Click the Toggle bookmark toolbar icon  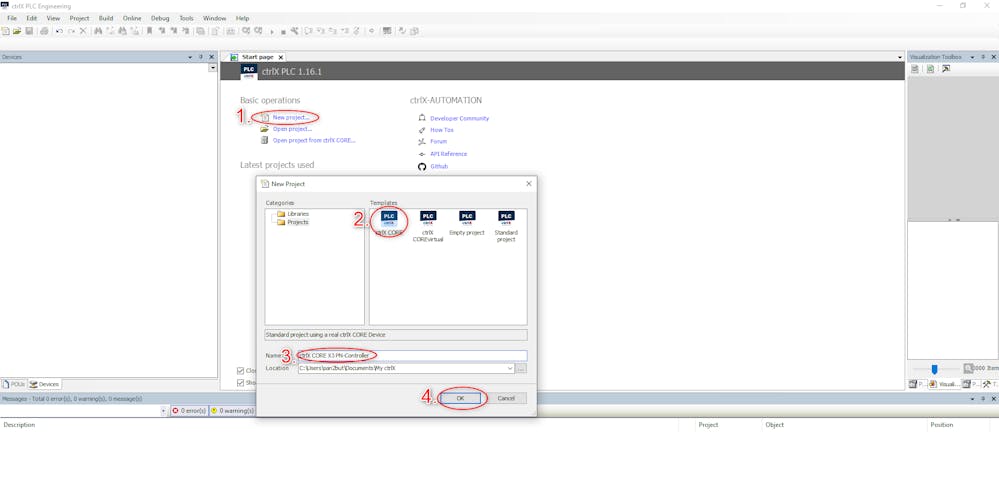point(149,31)
